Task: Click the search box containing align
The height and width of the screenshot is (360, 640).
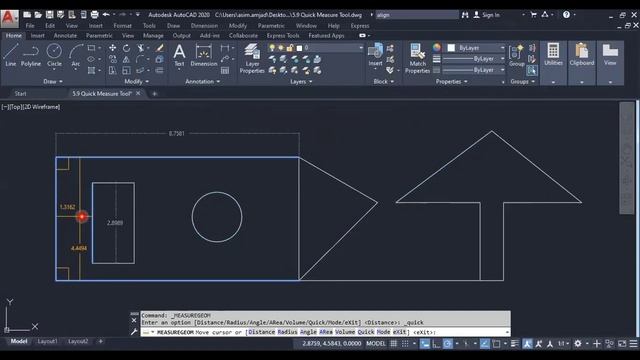Action: coord(417,15)
